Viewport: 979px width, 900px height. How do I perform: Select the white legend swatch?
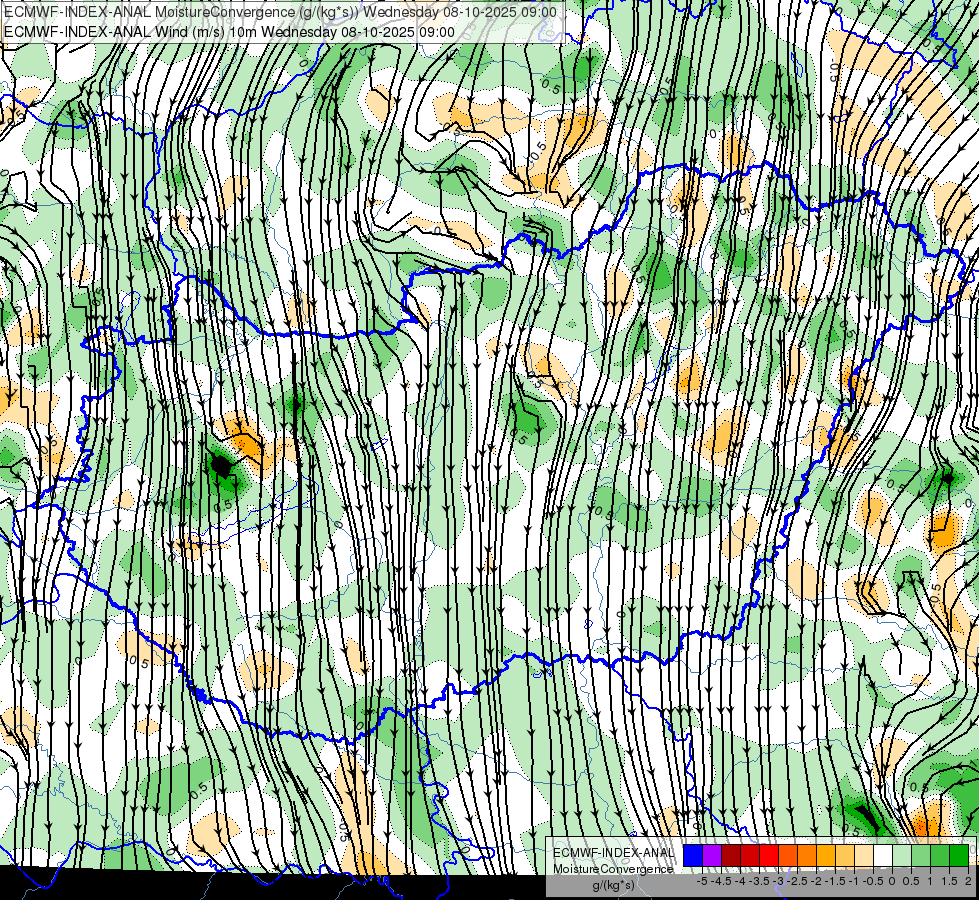[x=883, y=855]
